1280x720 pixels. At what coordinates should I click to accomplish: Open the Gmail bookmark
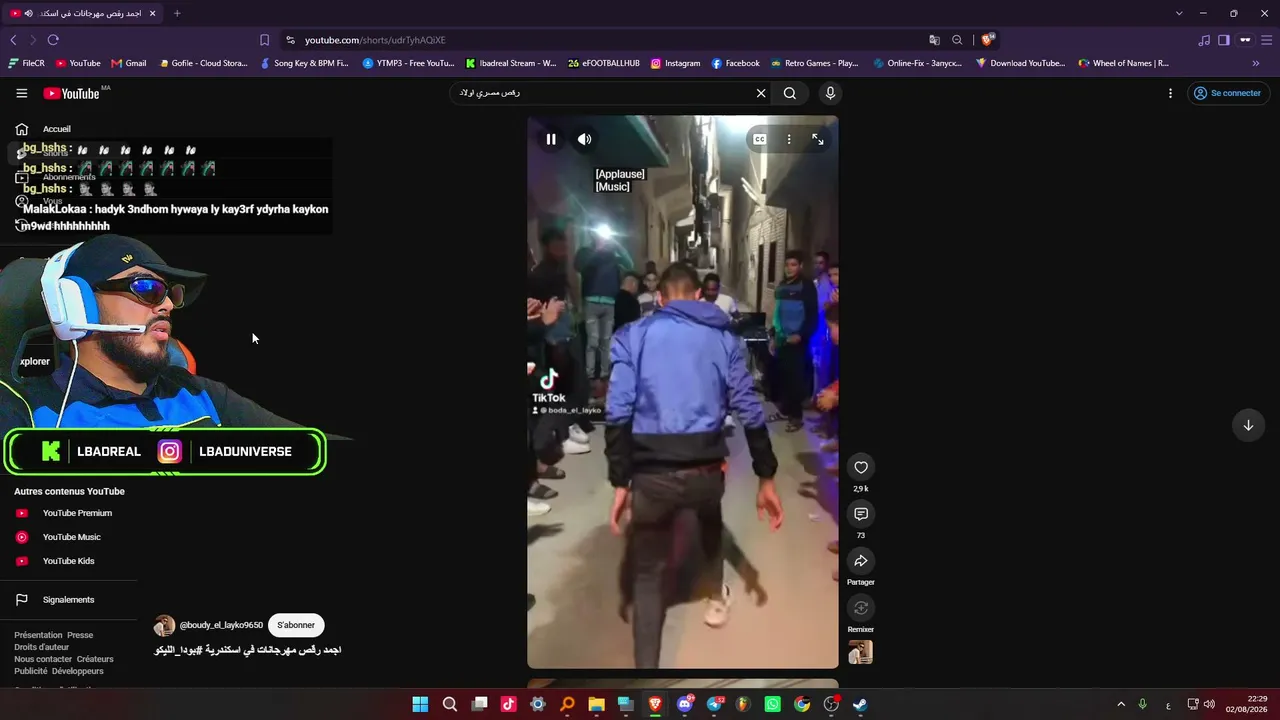[129, 63]
